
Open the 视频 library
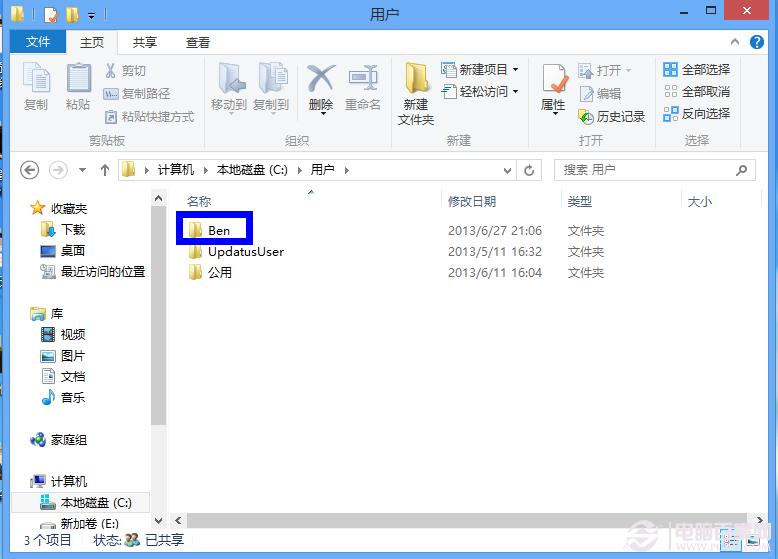tap(63, 334)
